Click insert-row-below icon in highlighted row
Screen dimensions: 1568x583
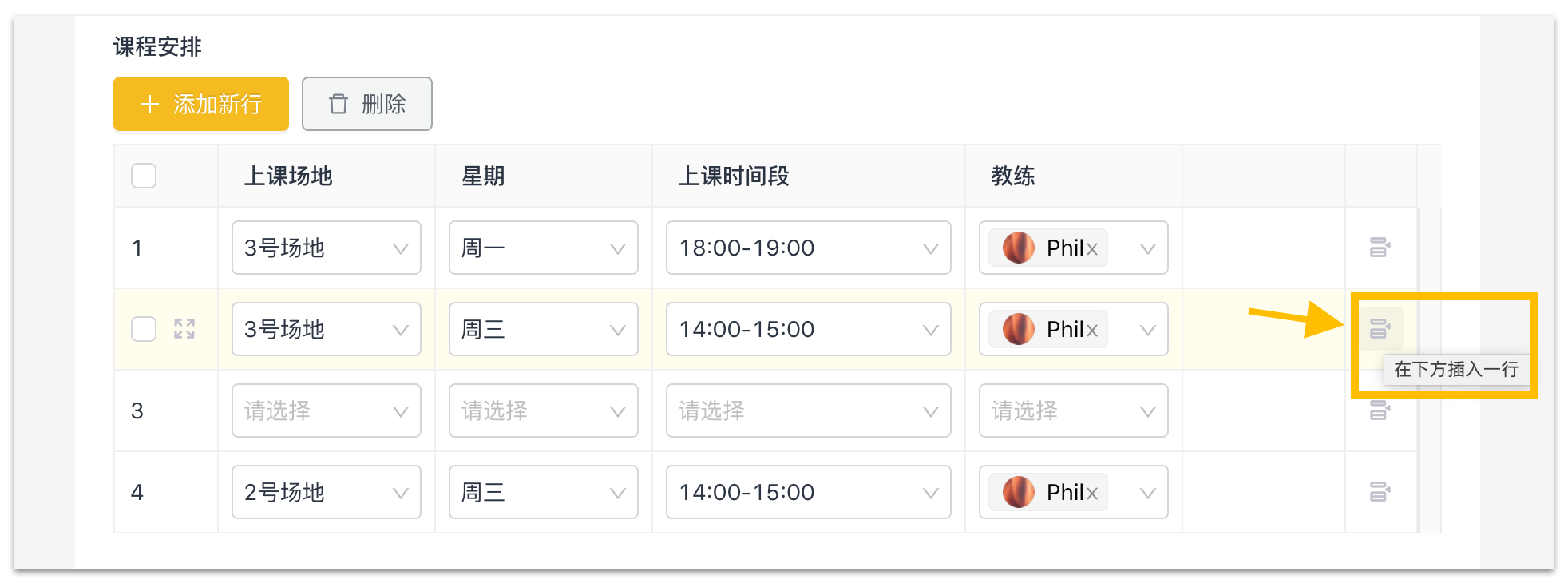click(x=1380, y=328)
